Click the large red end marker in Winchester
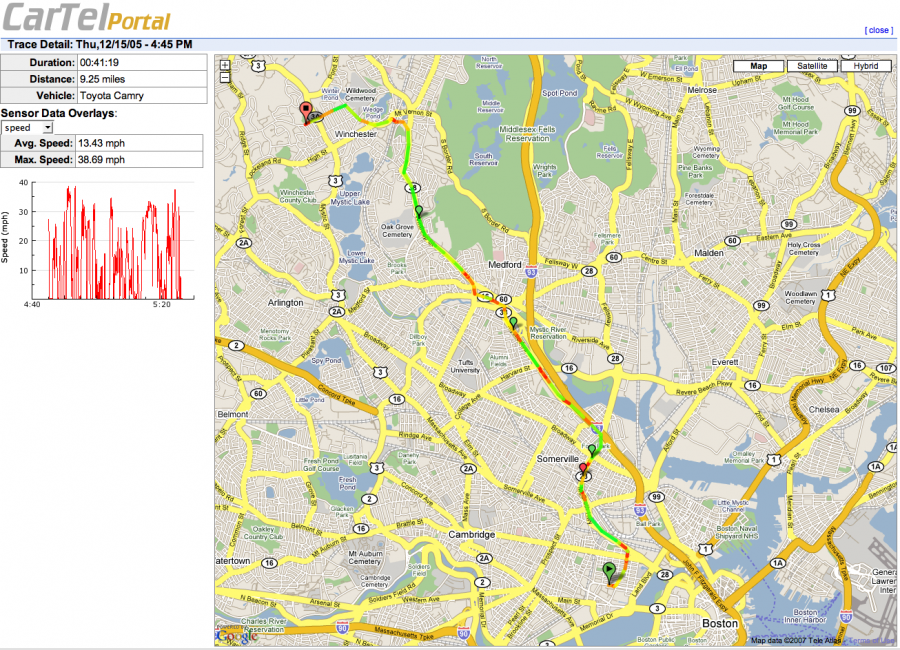The image size is (900, 650). point(307,112)
